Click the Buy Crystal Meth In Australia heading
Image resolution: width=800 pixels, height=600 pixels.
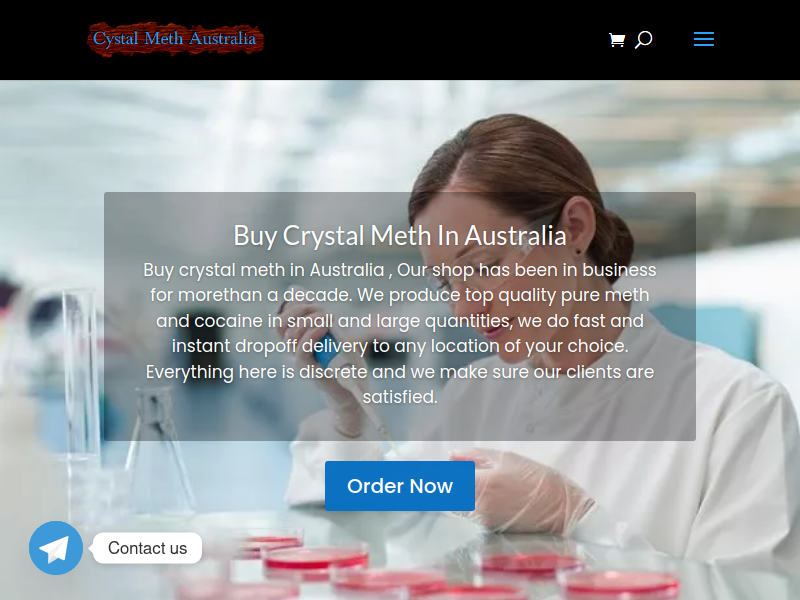tap(400, 236)
